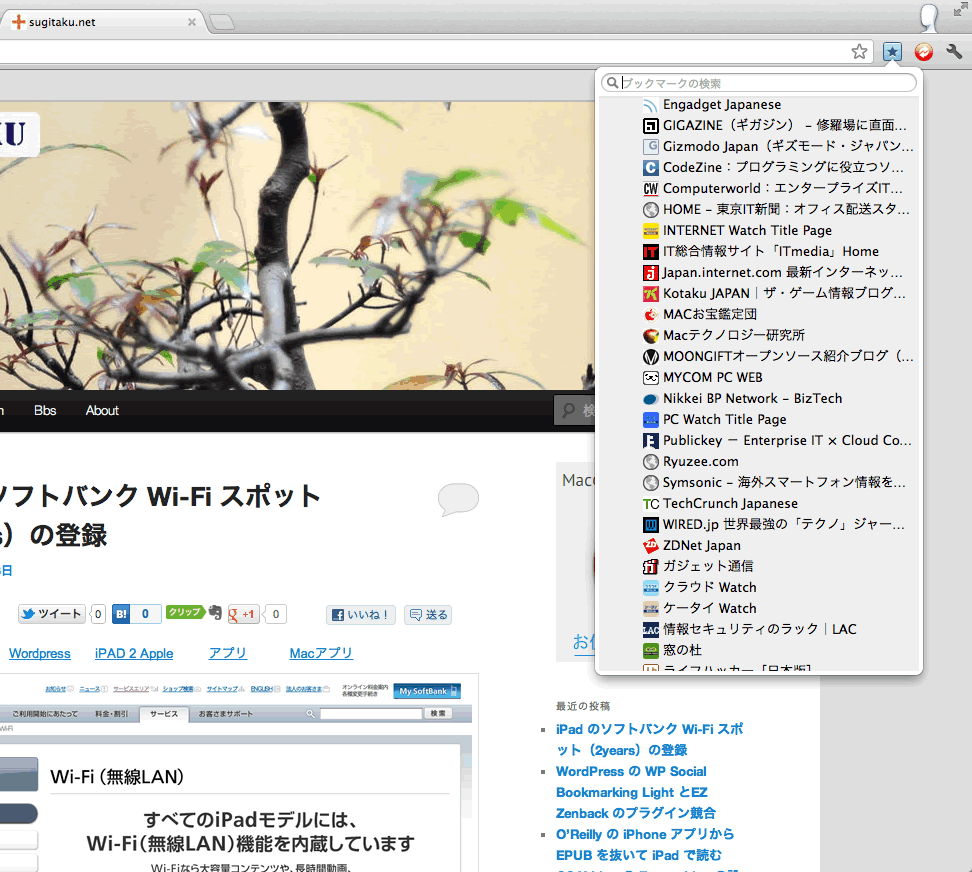This screenshot has width=972, height=872.
Task: Open Symsonic bookmark
Action: [759, 482]
